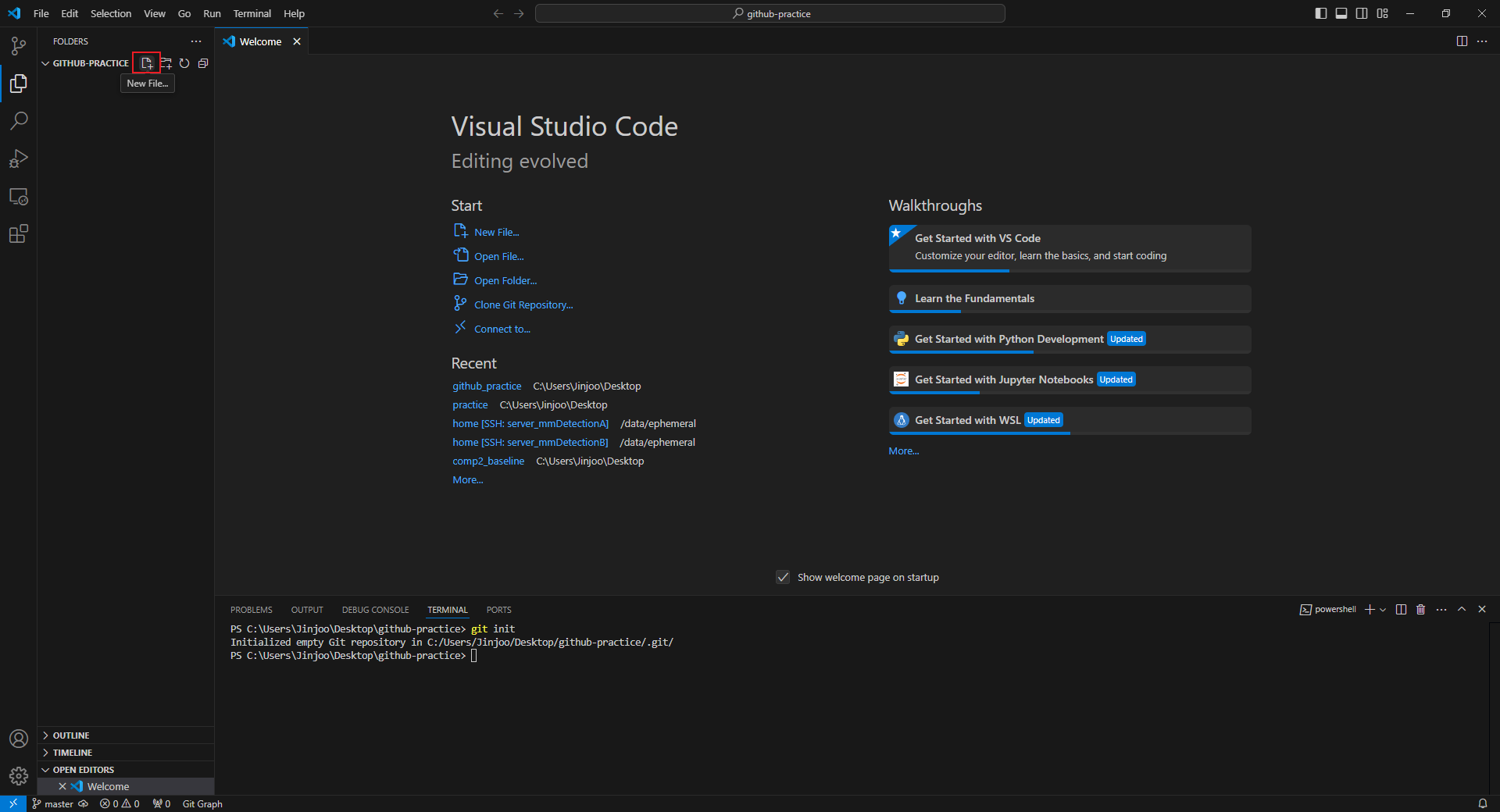Open editor more actions menu

[1482, 41]
